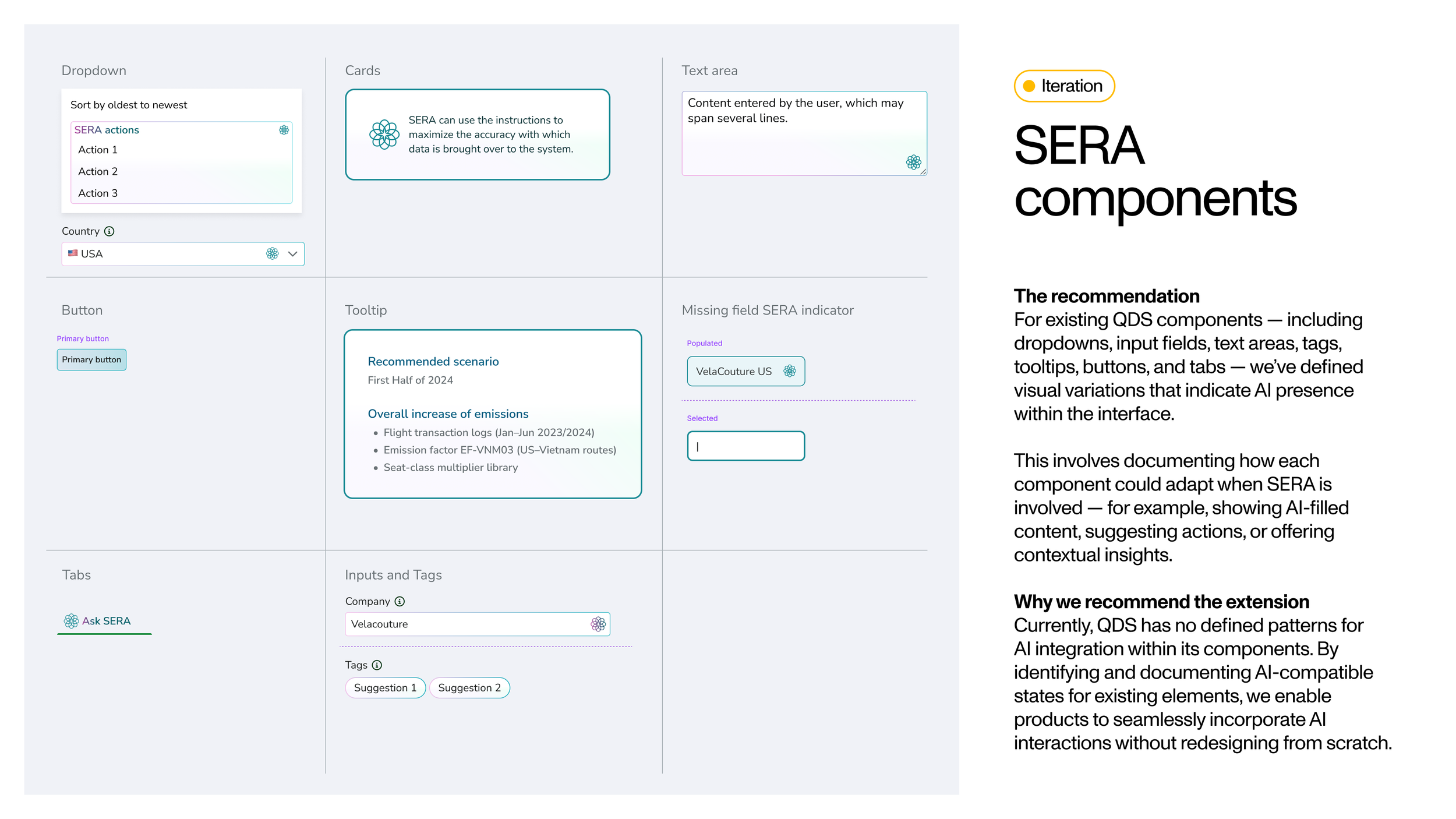This screenshot has height=819, width=1456.
Task: Click the SERA icon in the Company input
Action: click(x=598, y=624)
